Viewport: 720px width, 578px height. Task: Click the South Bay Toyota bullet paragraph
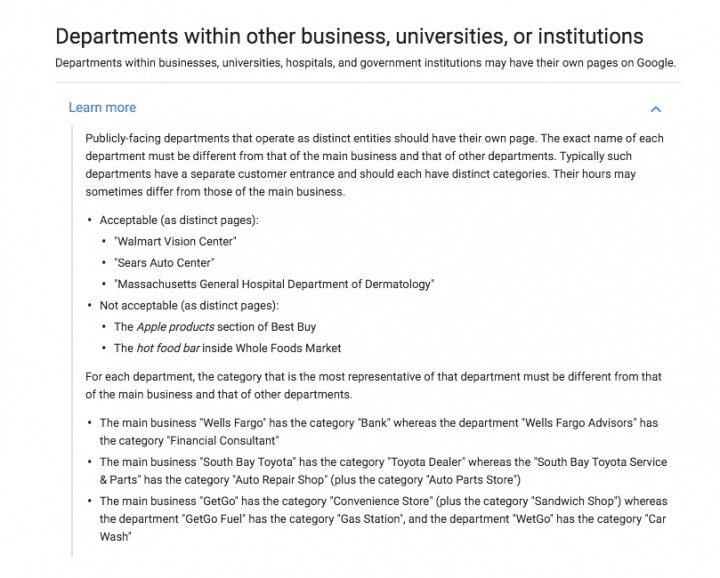point(383,471)
